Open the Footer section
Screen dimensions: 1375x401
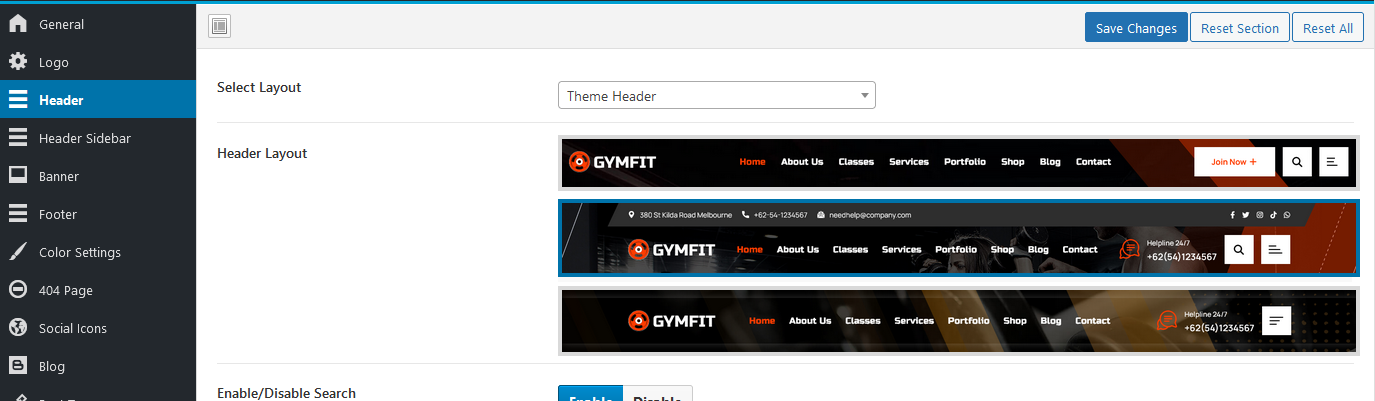[x=98, y=214]
